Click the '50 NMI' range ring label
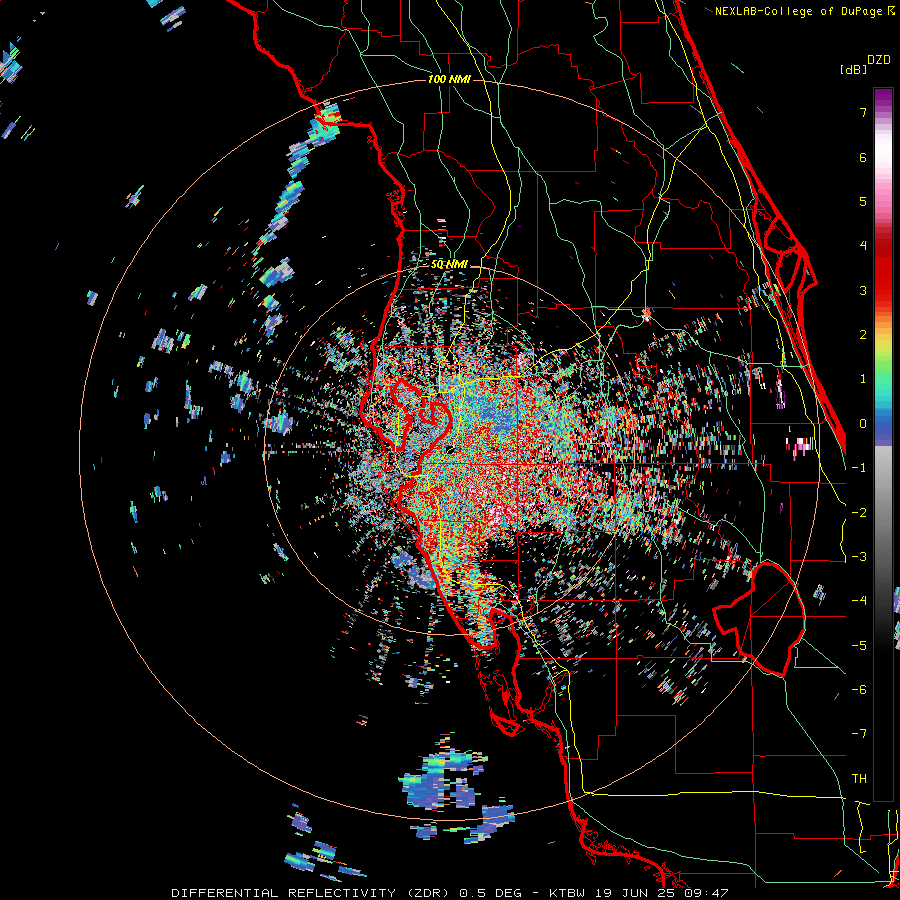 pos(449,265)
